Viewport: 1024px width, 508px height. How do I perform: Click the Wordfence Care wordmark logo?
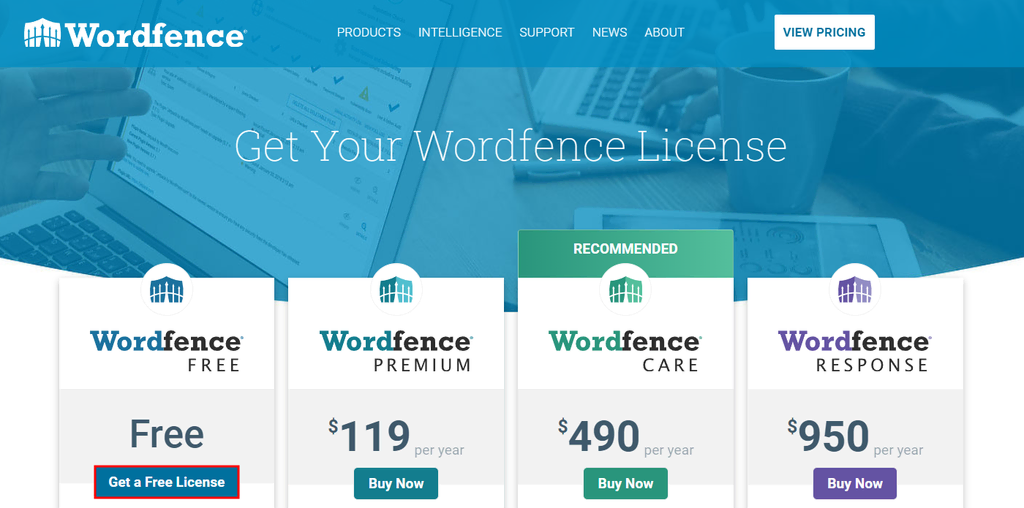(625, 351)
